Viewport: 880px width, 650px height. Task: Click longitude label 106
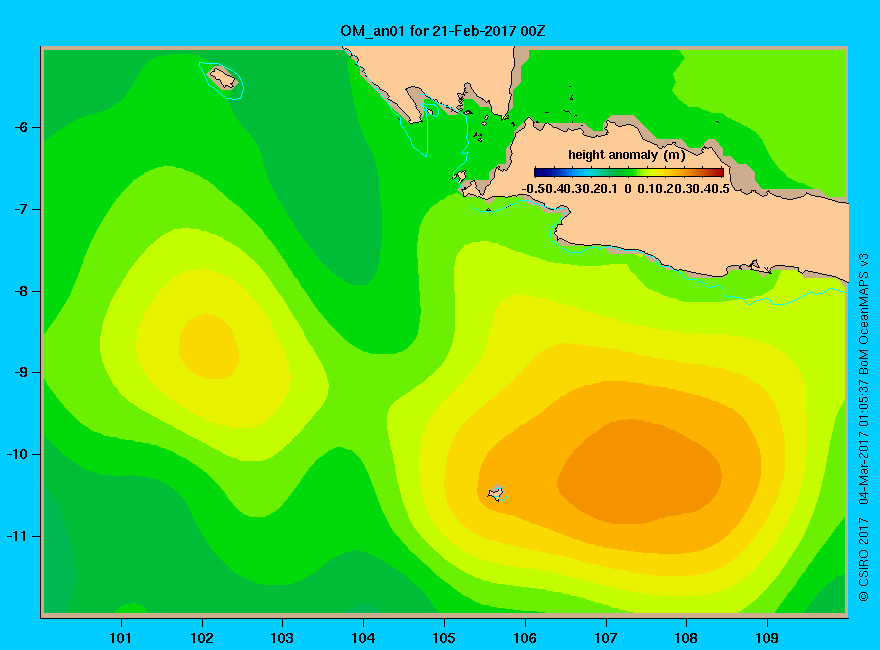pos(525,638)
